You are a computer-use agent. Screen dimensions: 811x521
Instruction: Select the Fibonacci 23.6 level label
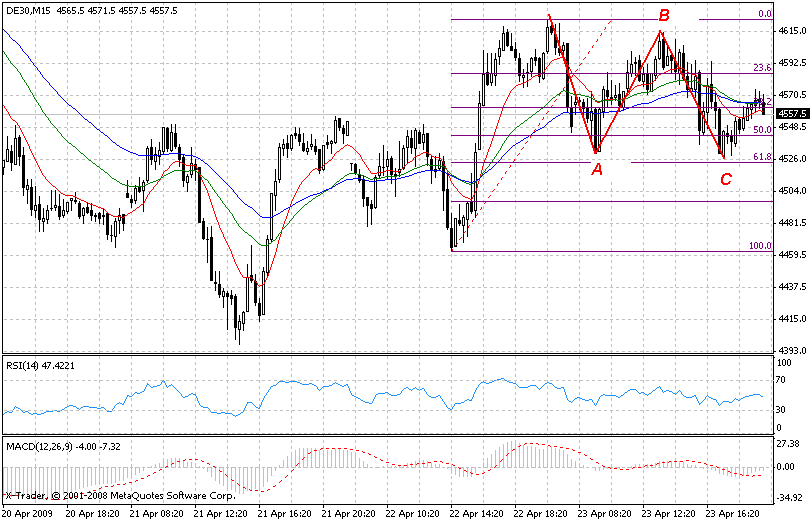[762, 68]
